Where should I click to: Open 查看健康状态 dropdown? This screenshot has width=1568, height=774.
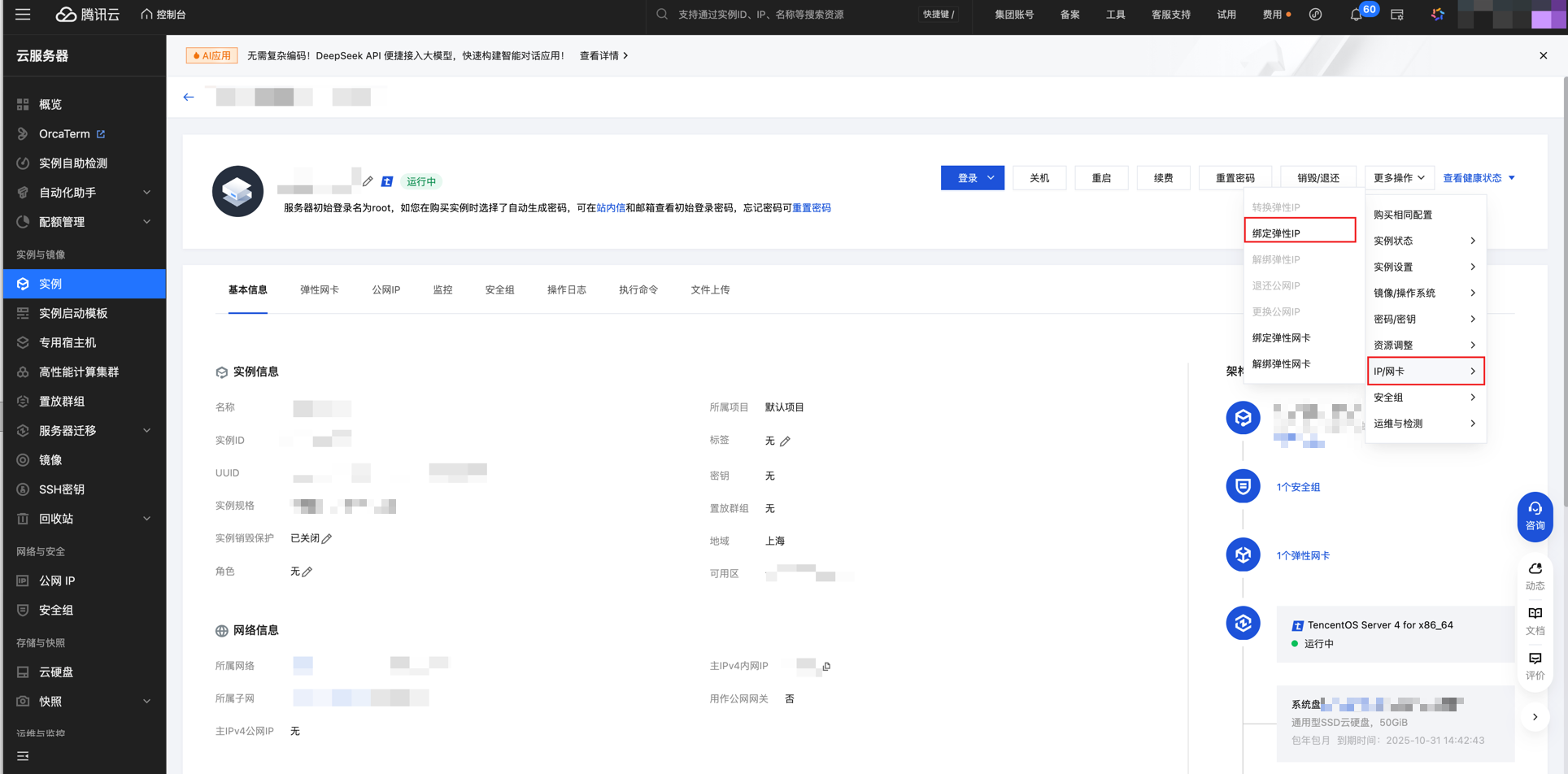[x=1478, y=178]
